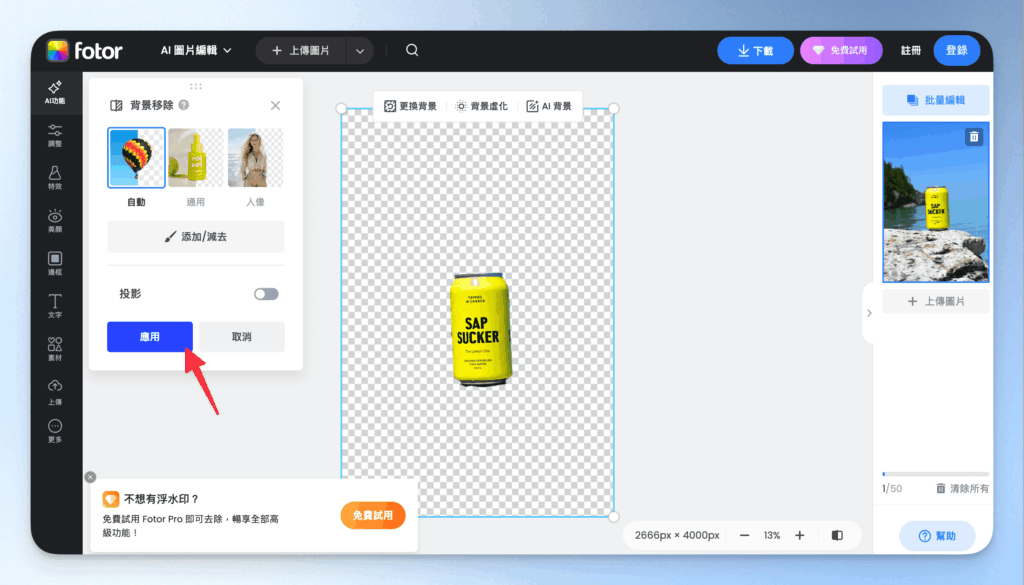Open the 上傳圖片 dropdown arrow
Viewport: 1024px width, 585px height.
[x=360, y=48]
